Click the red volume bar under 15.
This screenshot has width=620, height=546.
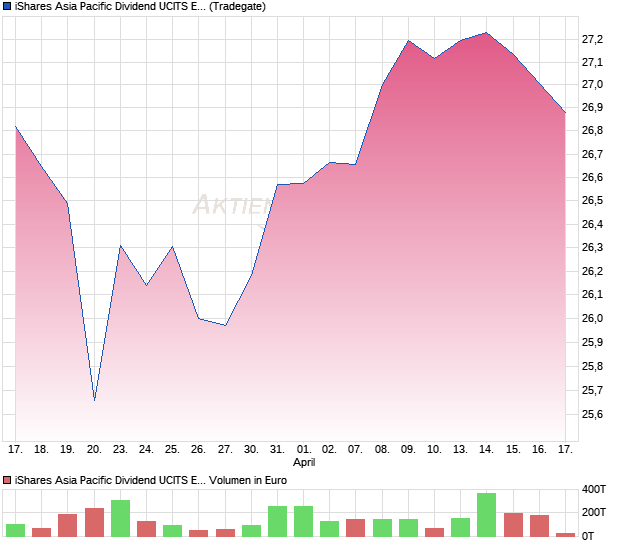coord(513,525)
